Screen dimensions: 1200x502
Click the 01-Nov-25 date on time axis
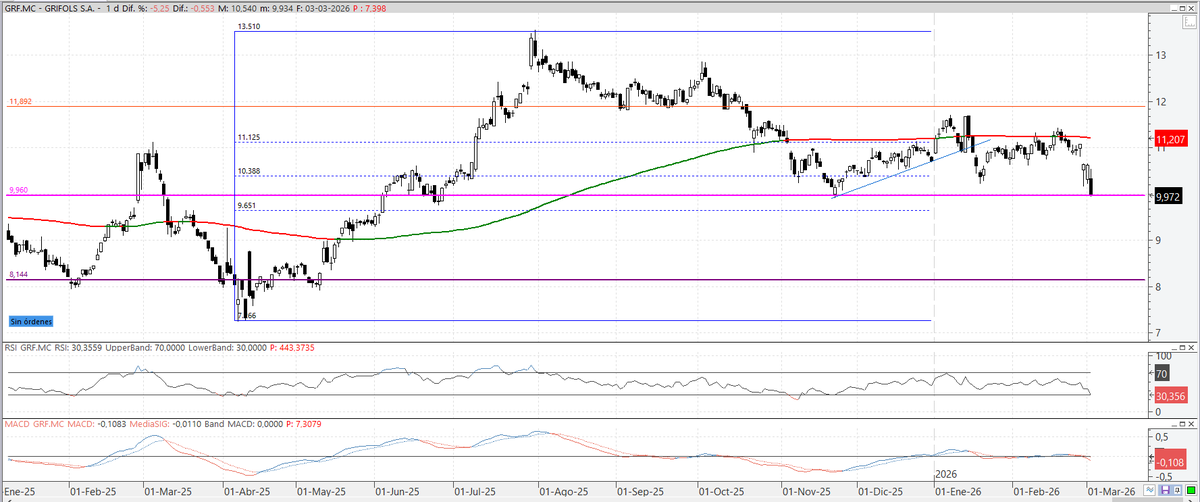pos(806,492)
